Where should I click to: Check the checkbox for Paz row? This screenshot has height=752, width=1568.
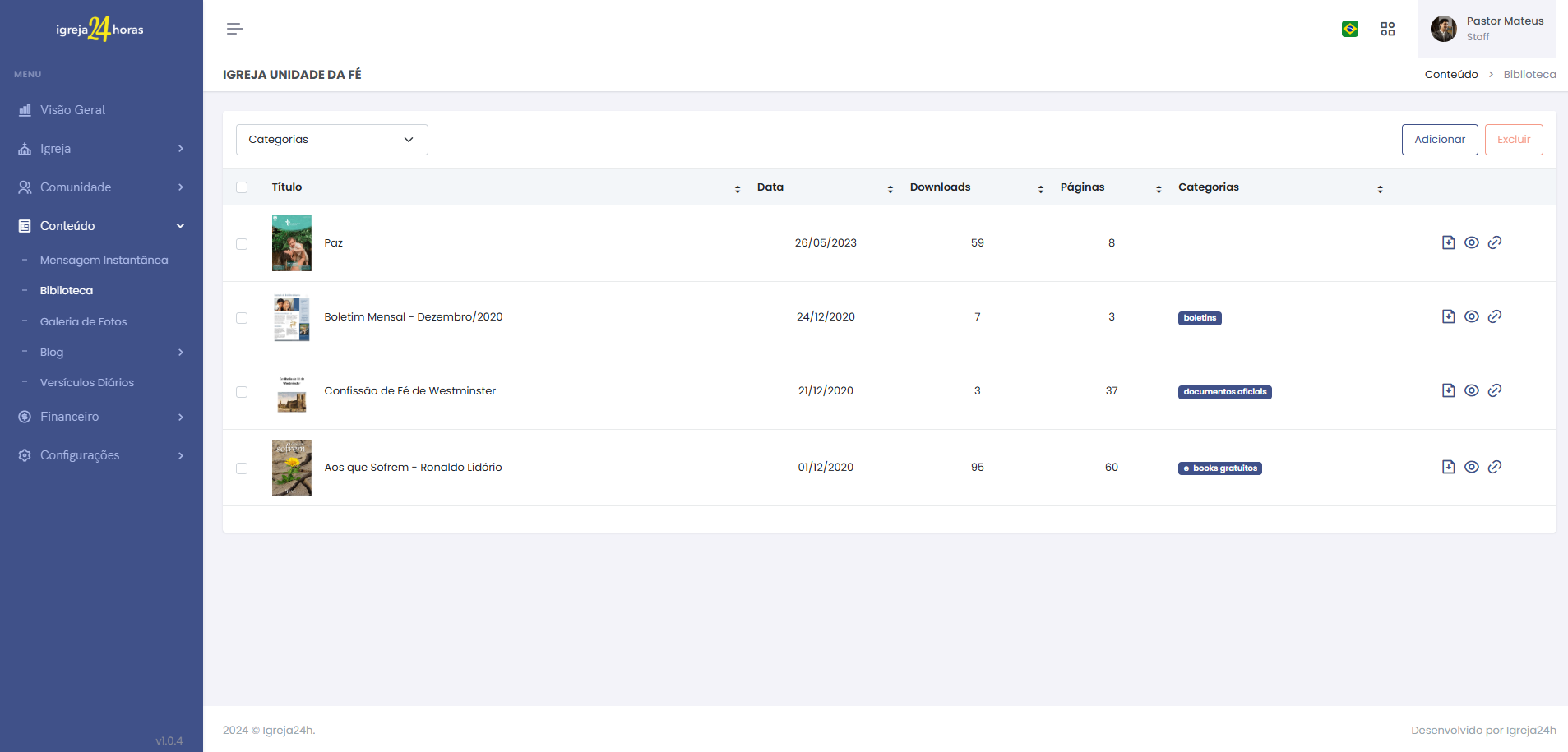(242, 244)
